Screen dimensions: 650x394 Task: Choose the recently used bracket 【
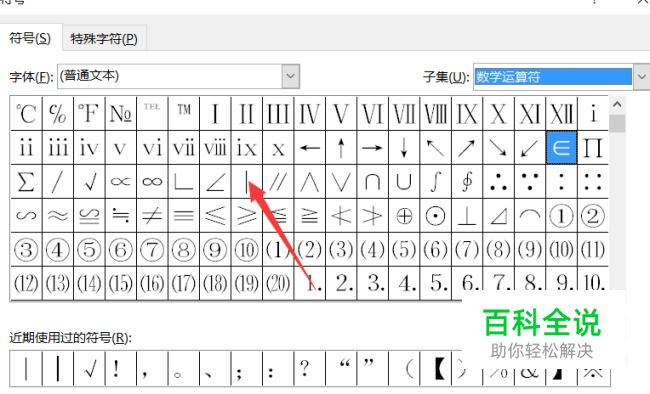(435, 369)
